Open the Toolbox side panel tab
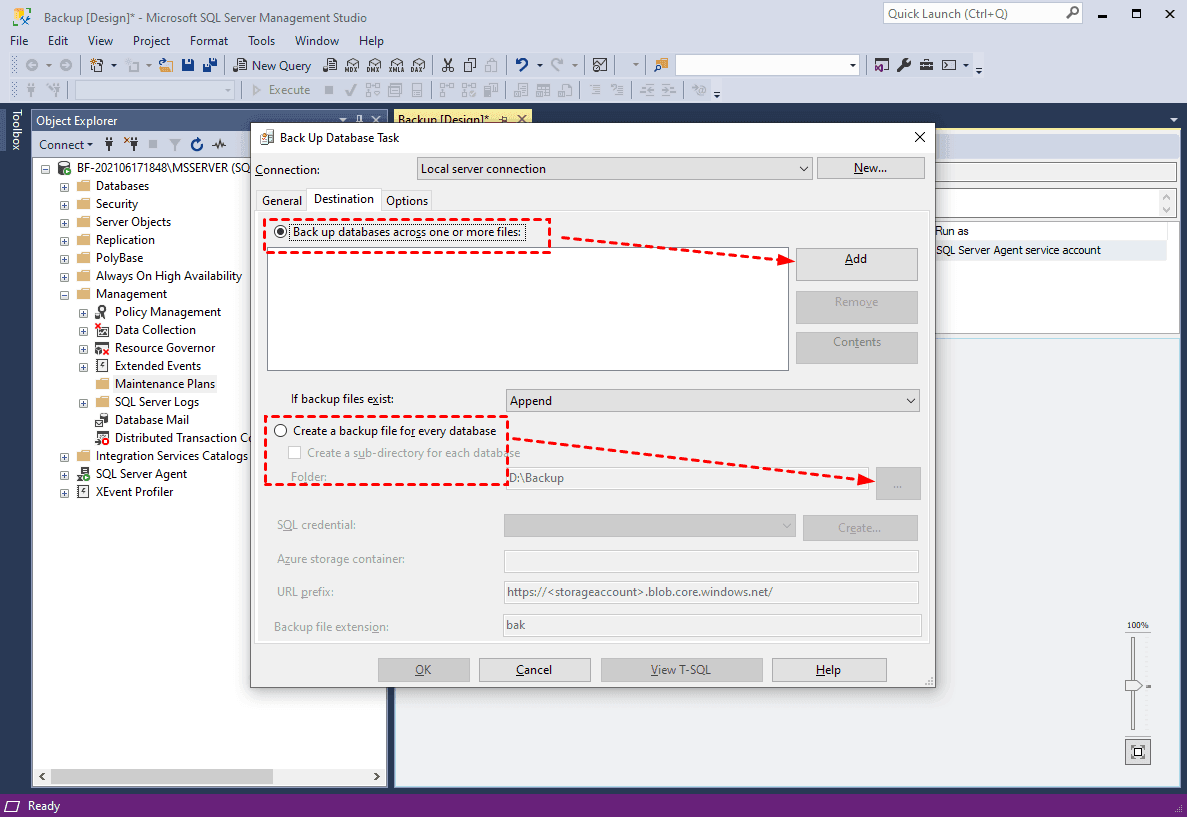Viewport: 1187px width, 817px height. coord(16,129)
